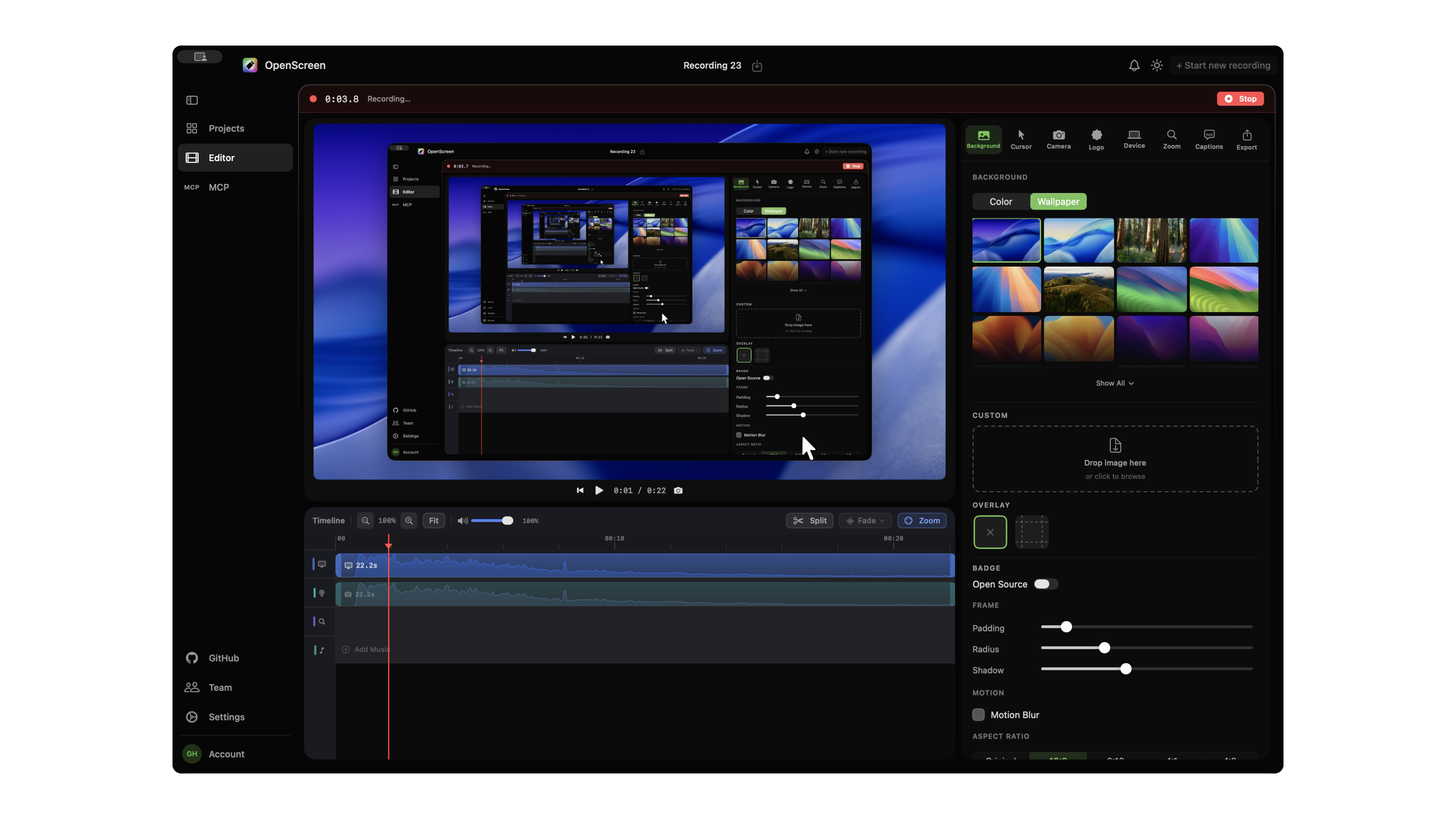The image size is (1456, 819).
Task: Click the Recording 23 title
Action: 712,66
